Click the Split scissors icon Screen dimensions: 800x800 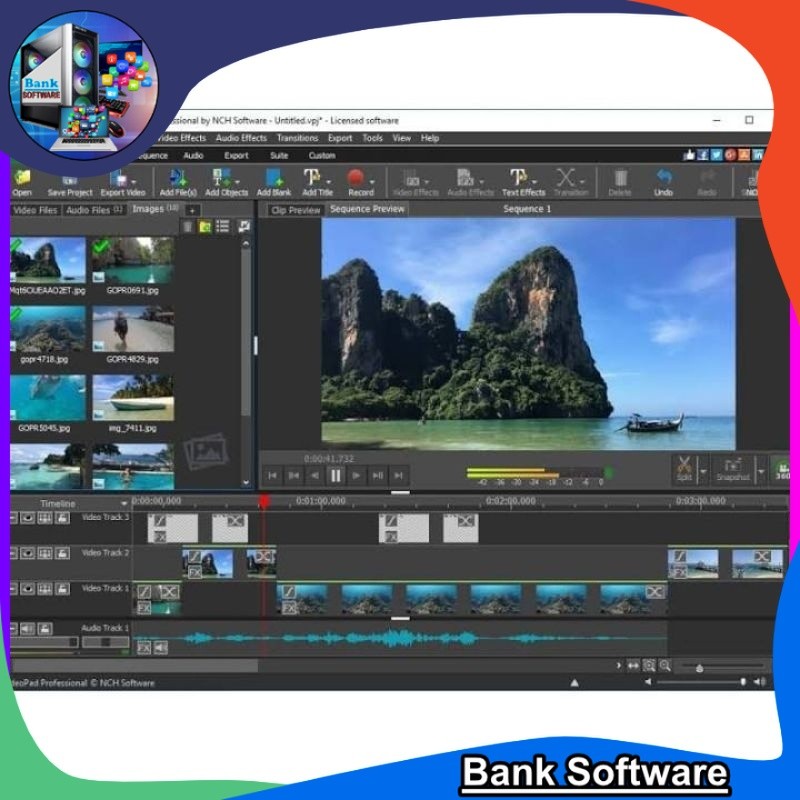pyautogui.click(x=684, y=467)
